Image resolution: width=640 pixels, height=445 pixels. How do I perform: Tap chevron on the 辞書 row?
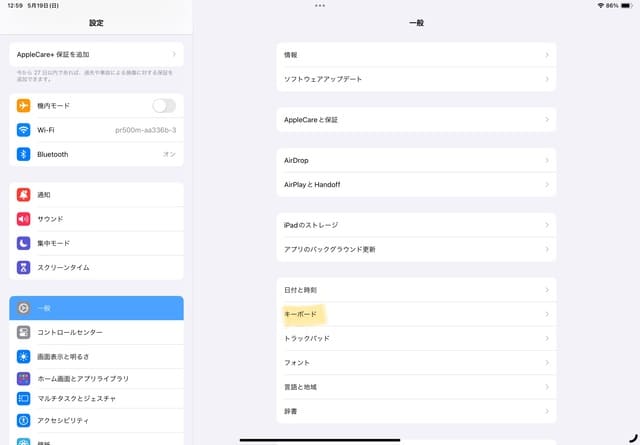pos(547,411)
